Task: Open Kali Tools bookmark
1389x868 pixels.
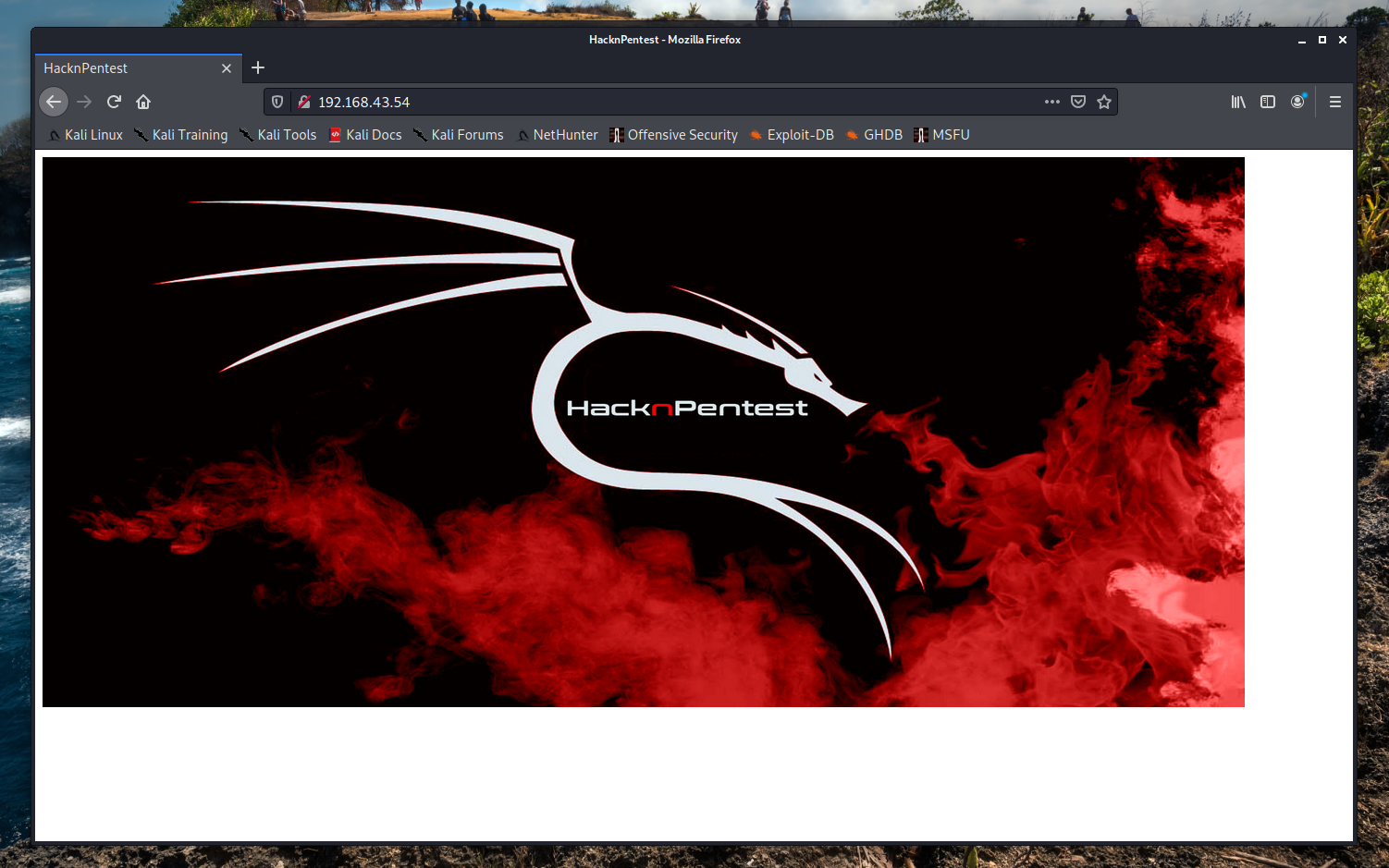Action: click(277, 135)
